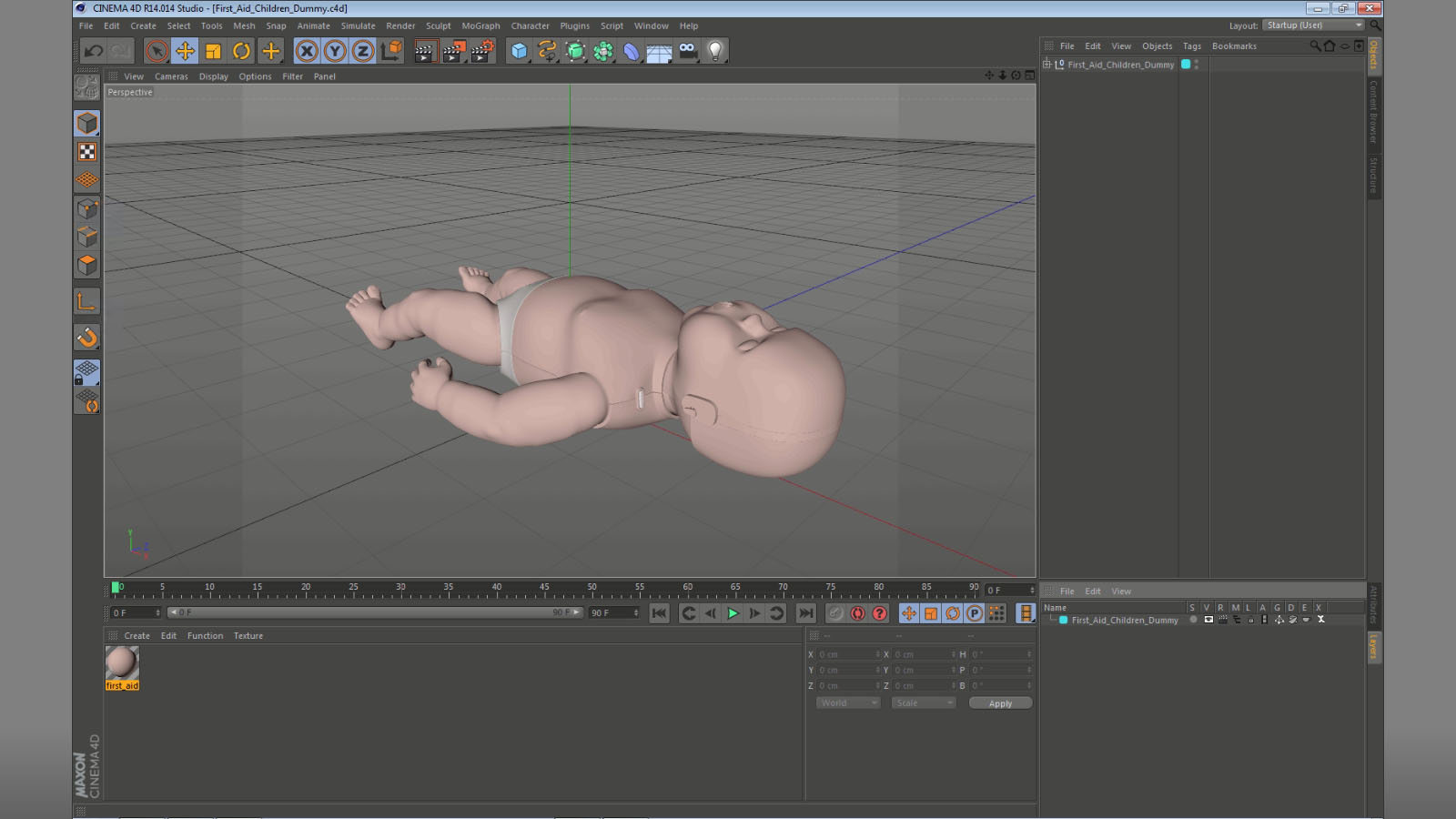This screenshot has width=1456, height=819.
Task: Select the first_aid material thumbnail
Action: [122, 663]
